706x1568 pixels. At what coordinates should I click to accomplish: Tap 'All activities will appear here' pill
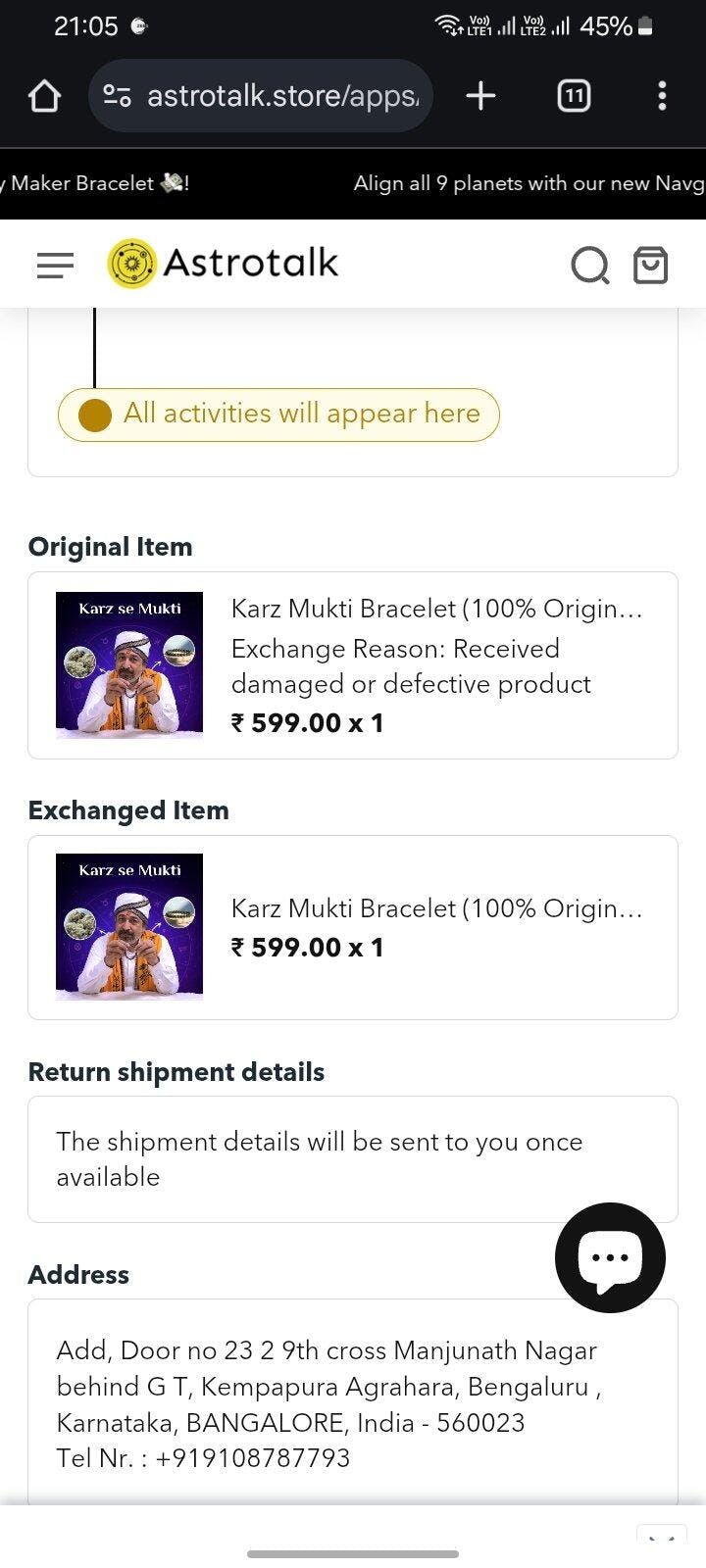pyautogui.click(x=278, y=415)
